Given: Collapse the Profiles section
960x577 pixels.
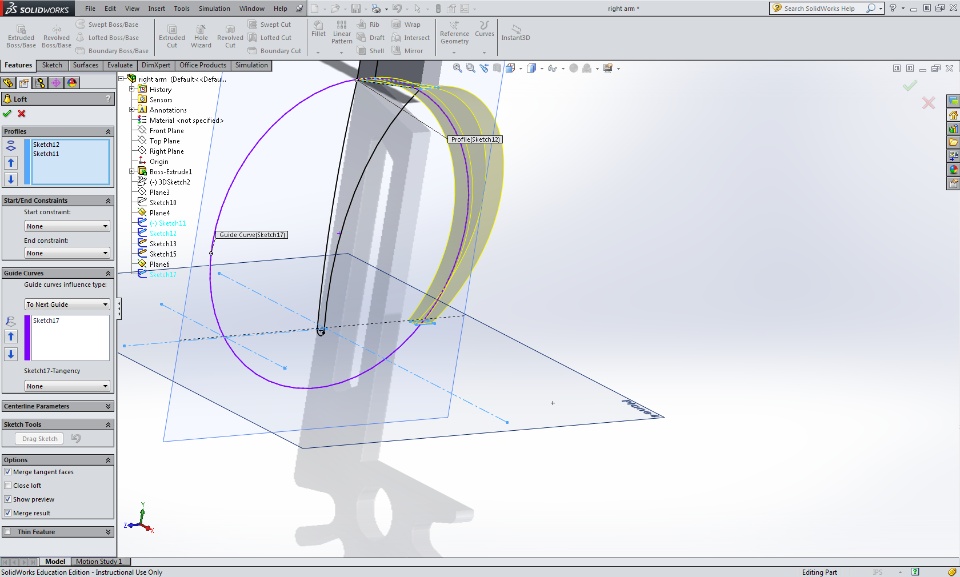Looking at the screenshot, I should tap(108, 131).
